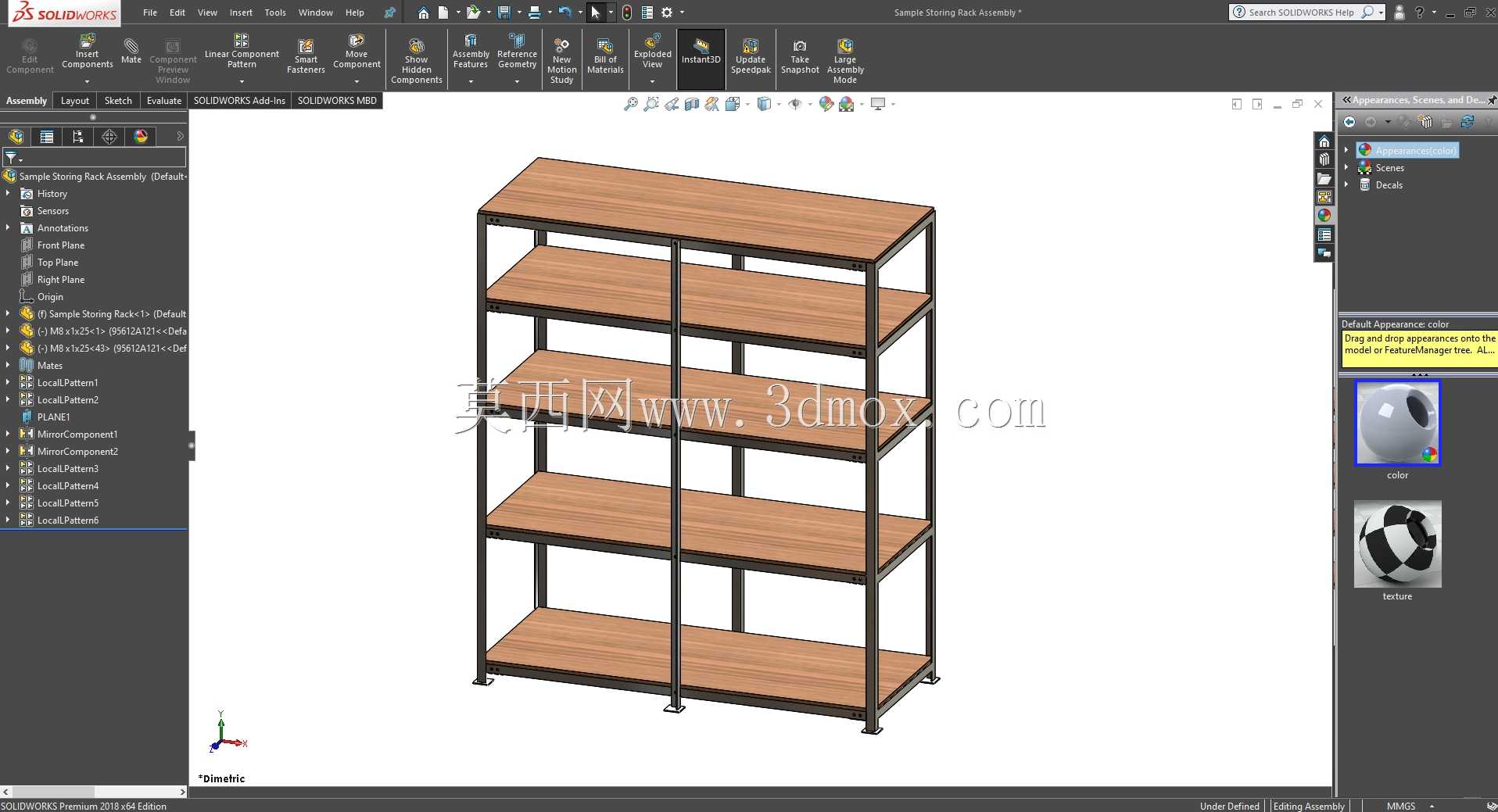Click the Zoom to Area icon
Image resolution: width=1498 pixels, height=812 pixels.
[651, 104]
